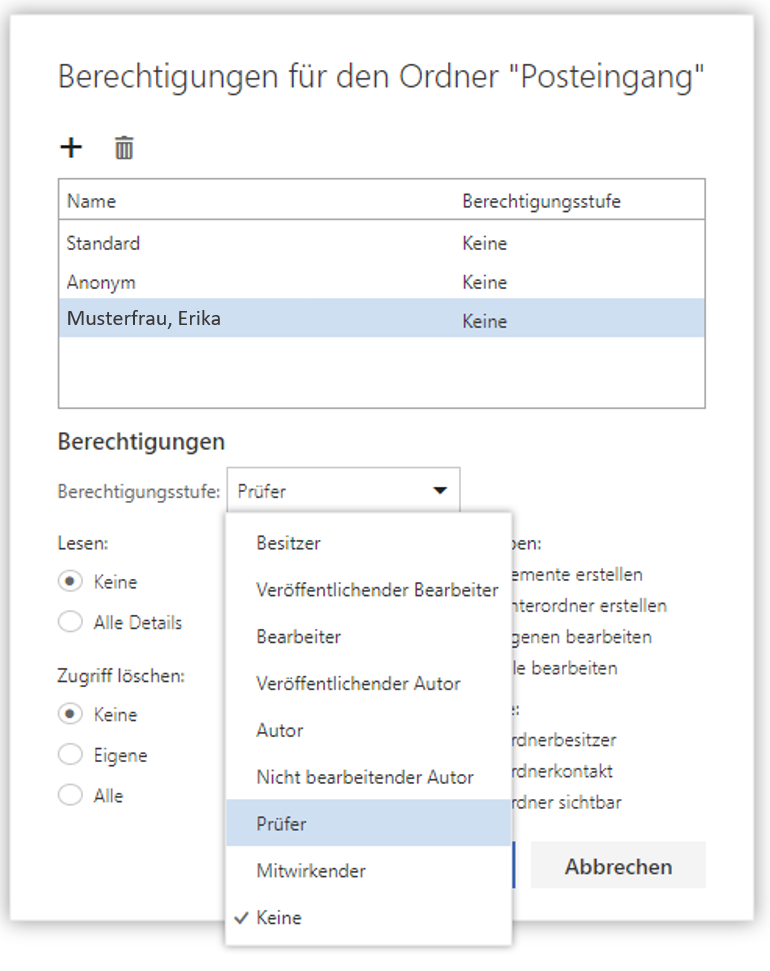
Task: Choose Eigene under Zugriff löschen
Action: [70, 754]
